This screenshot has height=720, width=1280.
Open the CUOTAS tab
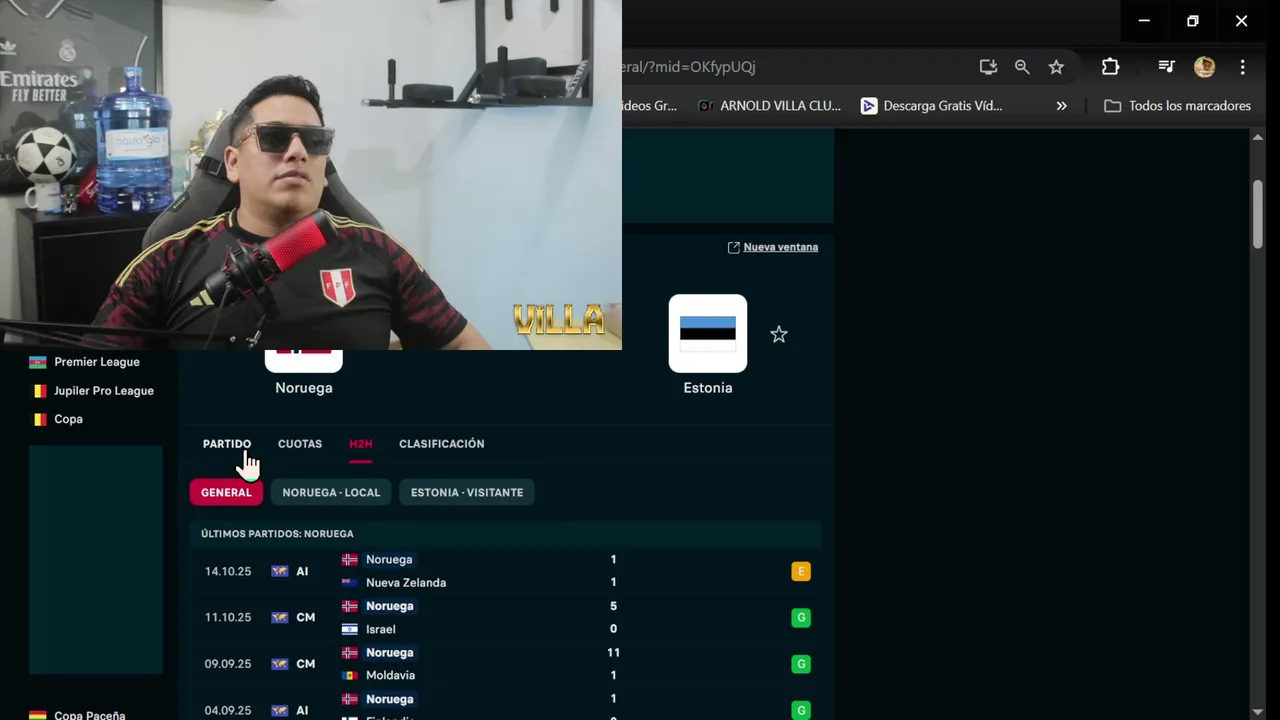click(300, 444)
